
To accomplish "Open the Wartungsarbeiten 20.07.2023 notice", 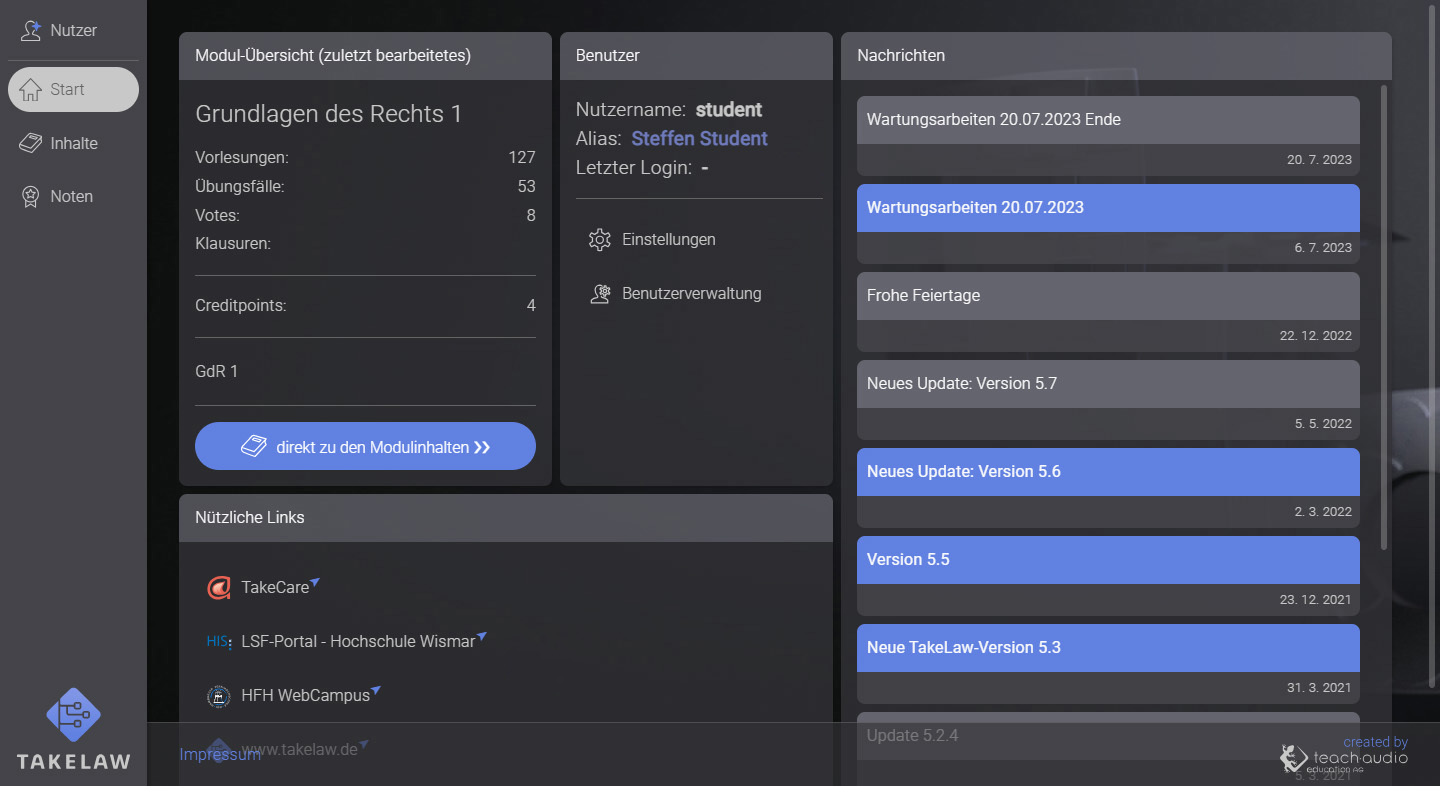I will pyautogui.click(x=1107, y=207).
